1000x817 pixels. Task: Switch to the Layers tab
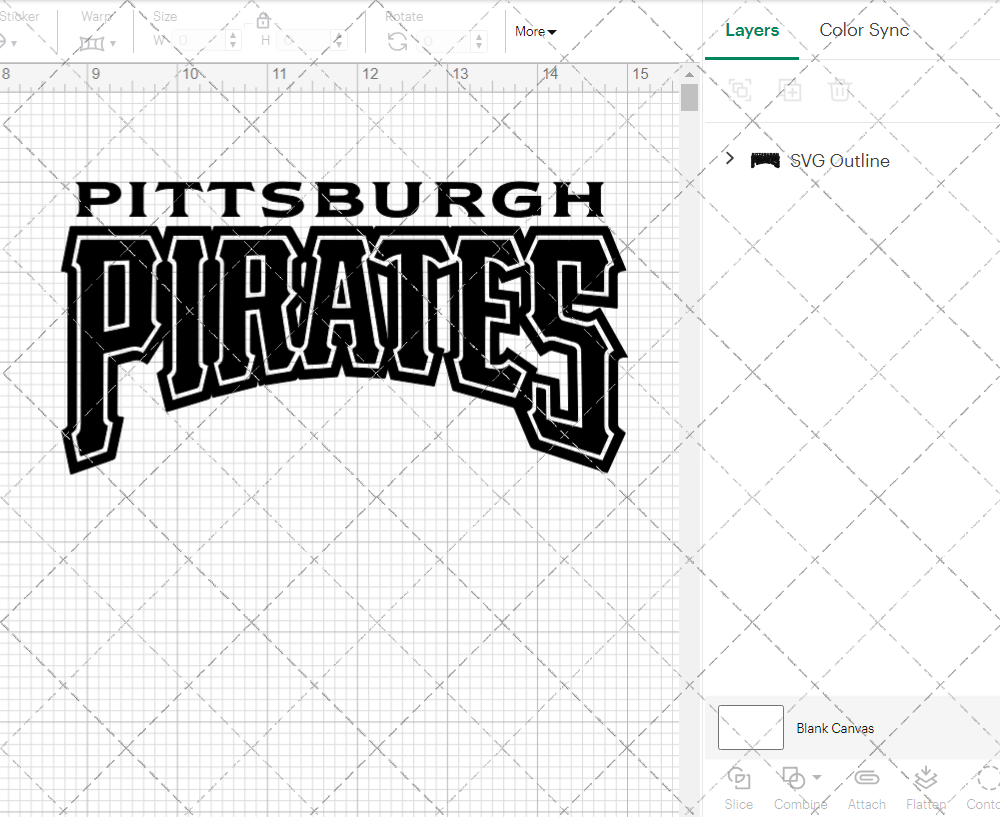[x=752, y=30]
